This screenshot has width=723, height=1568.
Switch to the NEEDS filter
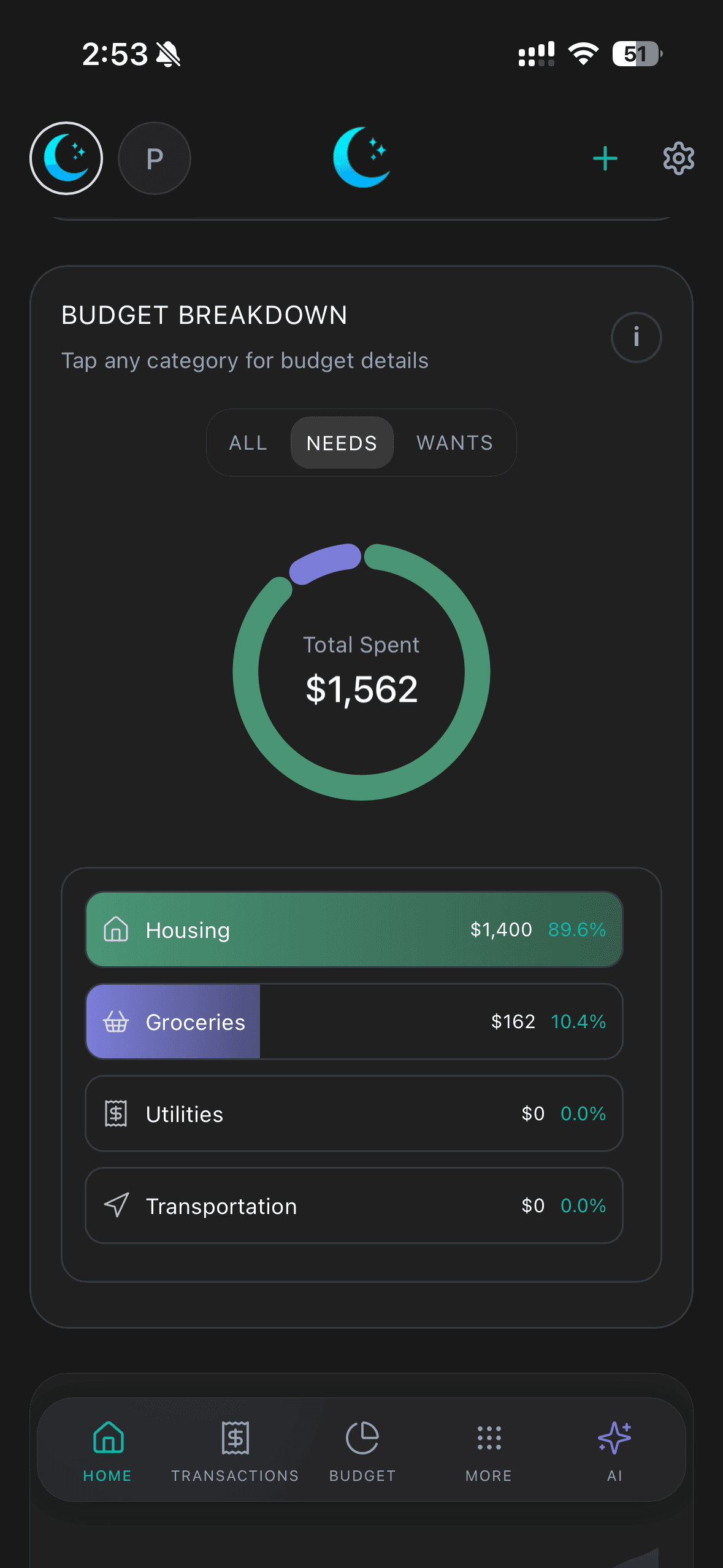point(342,442)
